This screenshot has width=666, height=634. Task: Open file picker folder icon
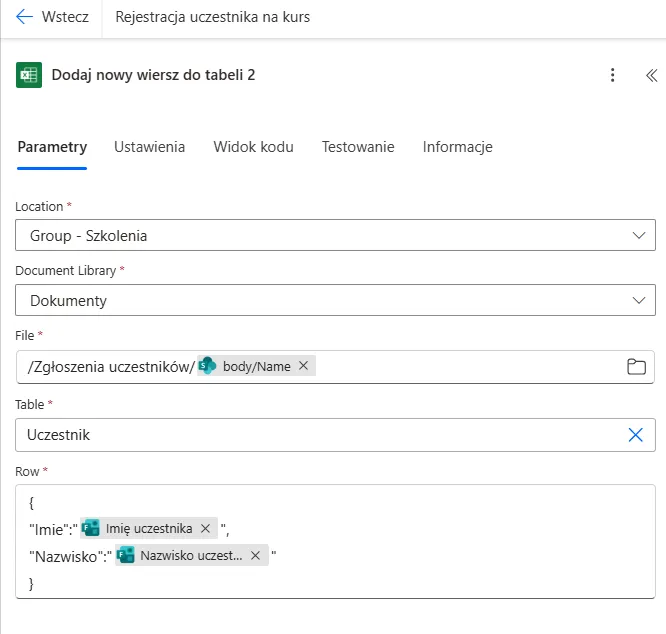point(636,366)
